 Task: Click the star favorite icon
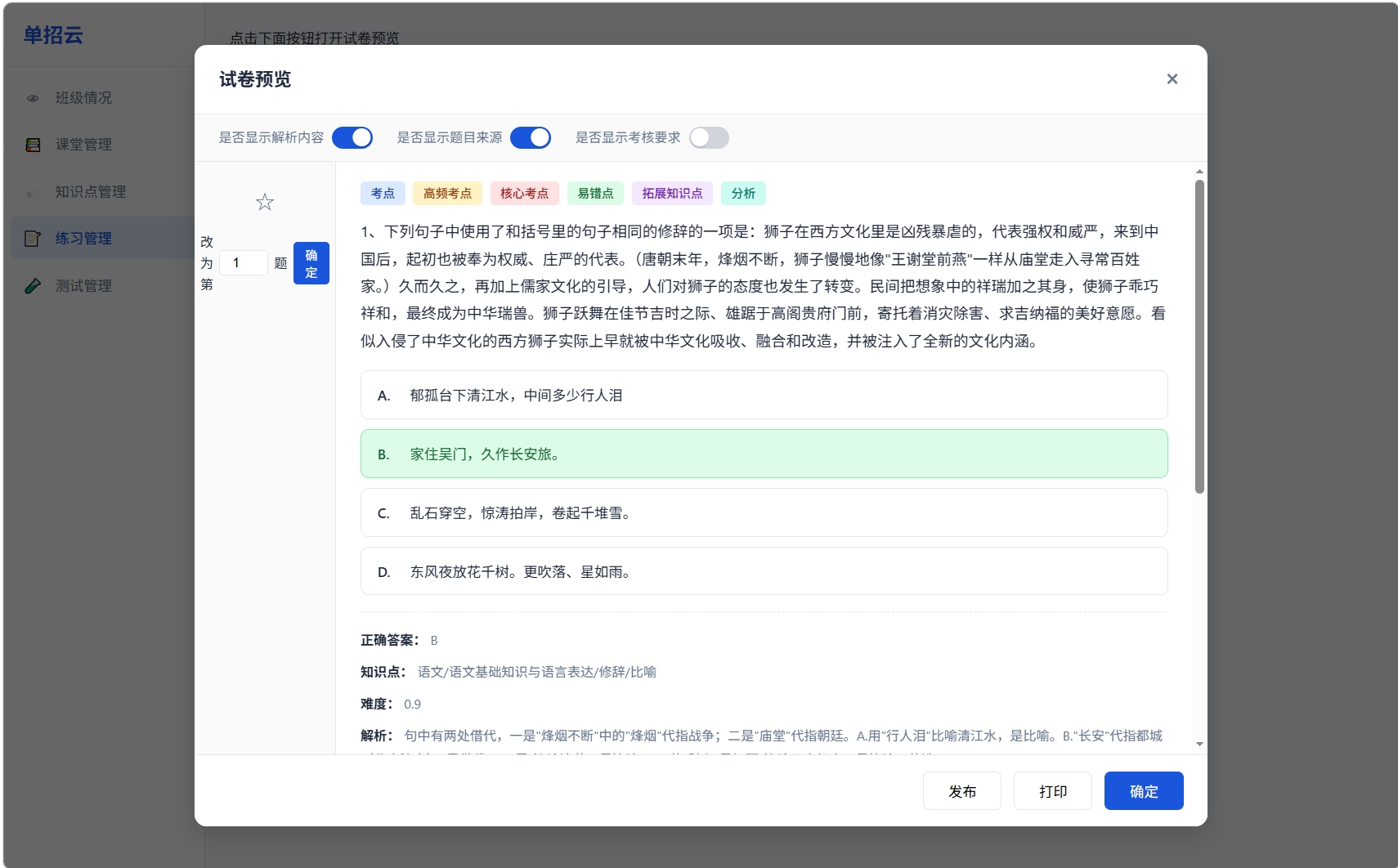(265, 202)
